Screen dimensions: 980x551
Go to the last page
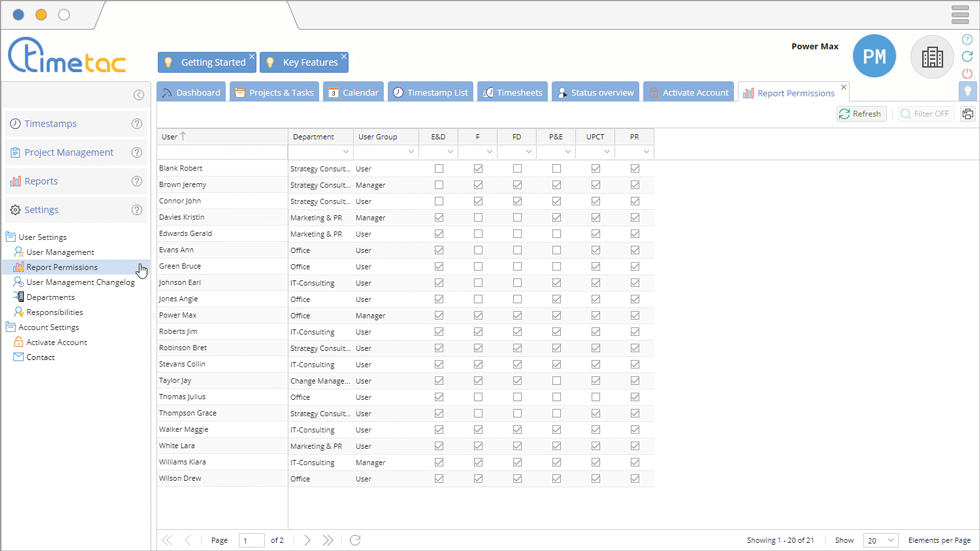tap(328, 540)
